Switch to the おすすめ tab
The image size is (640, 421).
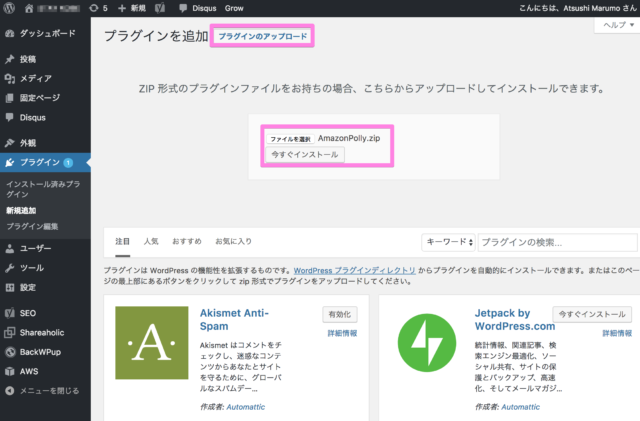coord(187,241)
